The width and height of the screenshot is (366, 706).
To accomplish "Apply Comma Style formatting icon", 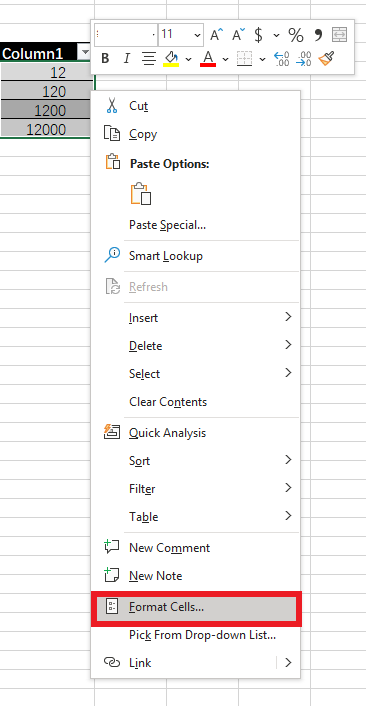I will [x=318, y=35].
